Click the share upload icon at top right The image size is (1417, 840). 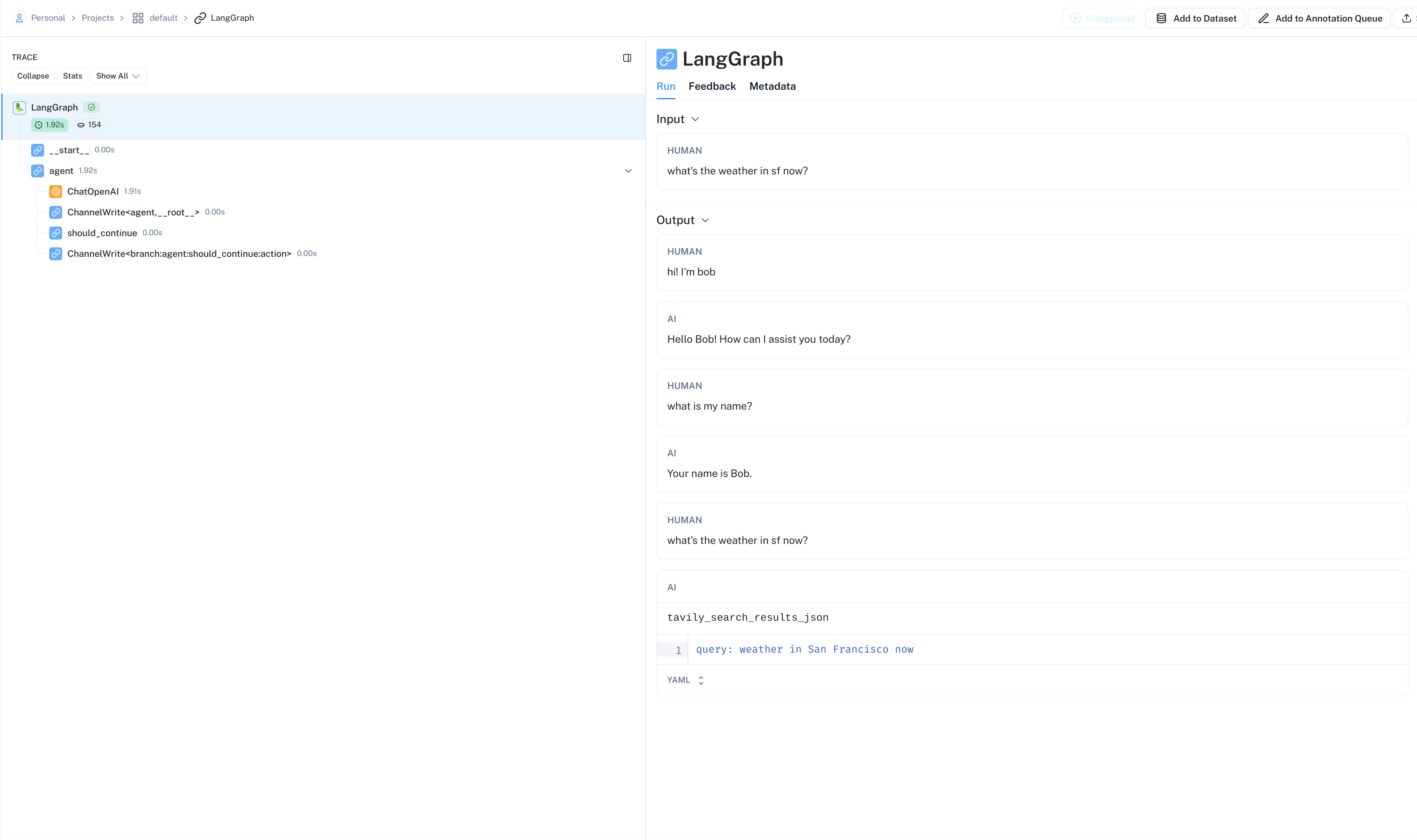coord(1406,18)
